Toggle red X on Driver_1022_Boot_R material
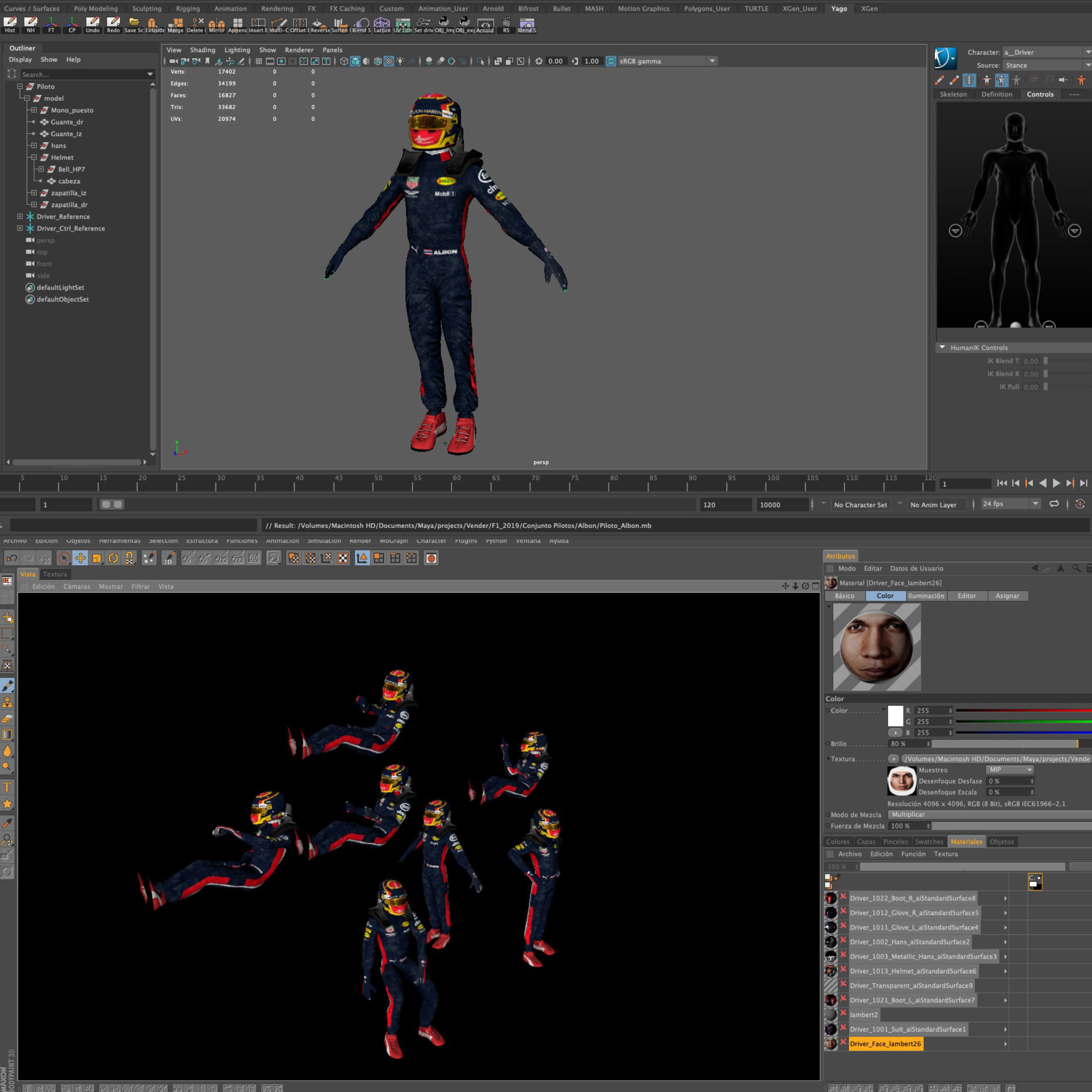This screenshot has height=1092, width=1092. click(x=843, y=896)
